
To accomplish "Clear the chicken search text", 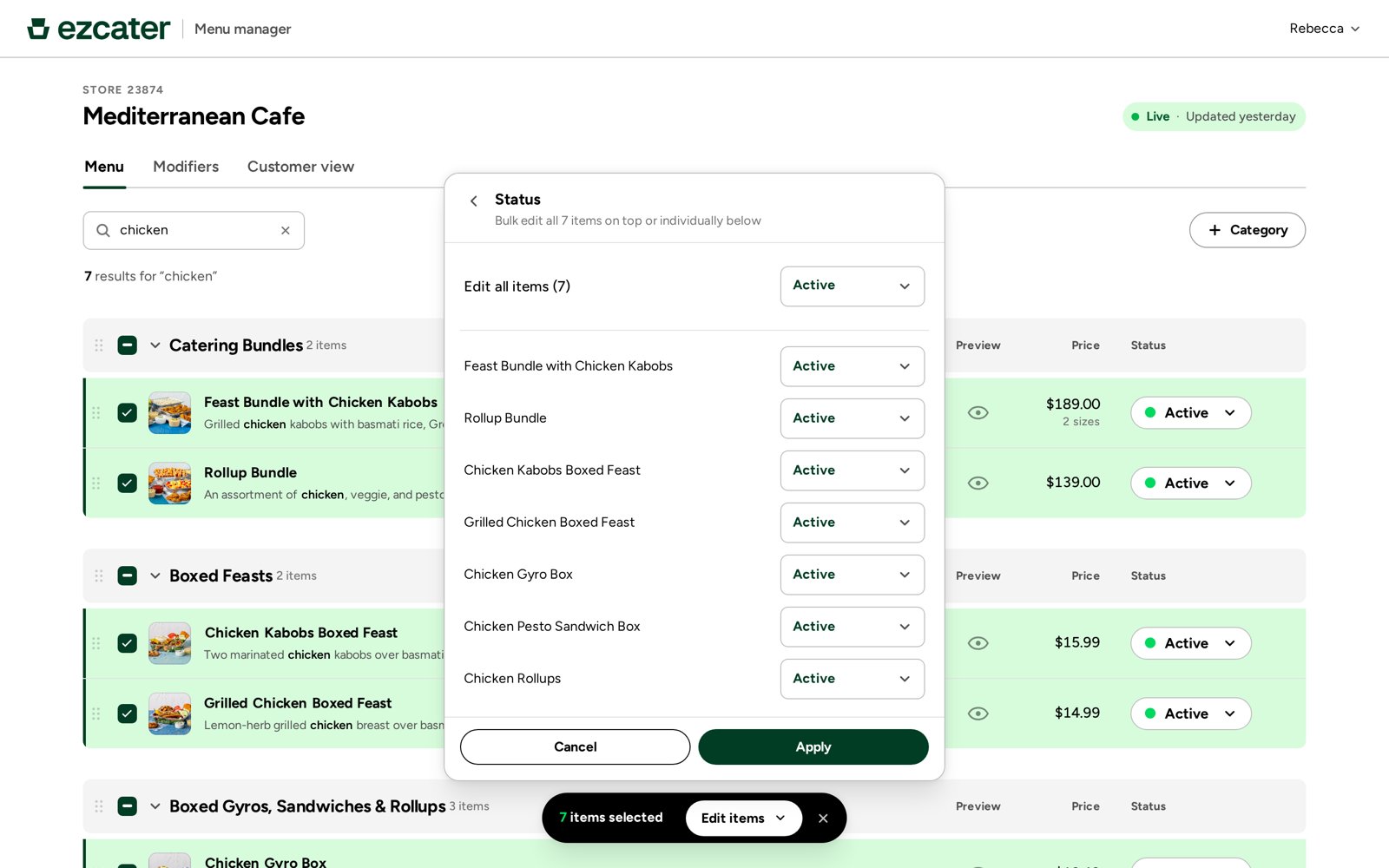I will click(285, 231).
